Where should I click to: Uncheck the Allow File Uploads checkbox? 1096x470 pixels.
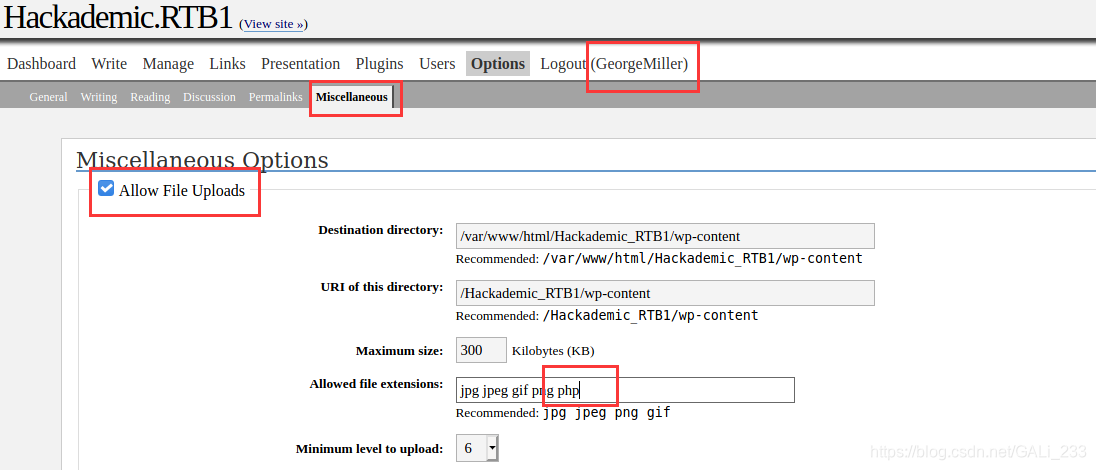click(106, 189)
